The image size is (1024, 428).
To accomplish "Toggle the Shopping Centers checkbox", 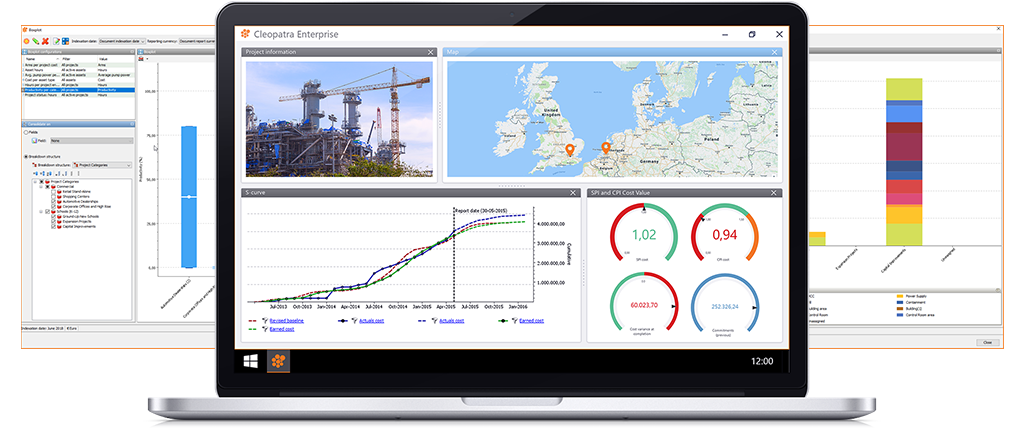I will click(x=54, y=197).
